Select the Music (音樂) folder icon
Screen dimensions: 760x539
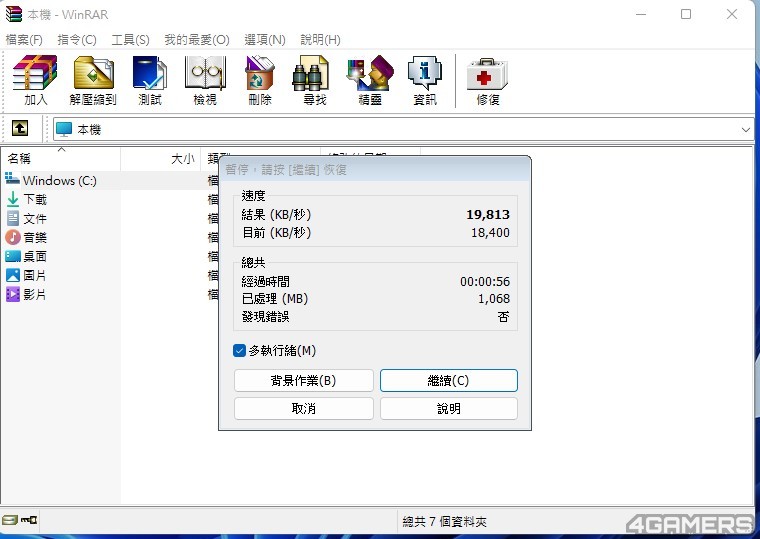coord(13,237)
